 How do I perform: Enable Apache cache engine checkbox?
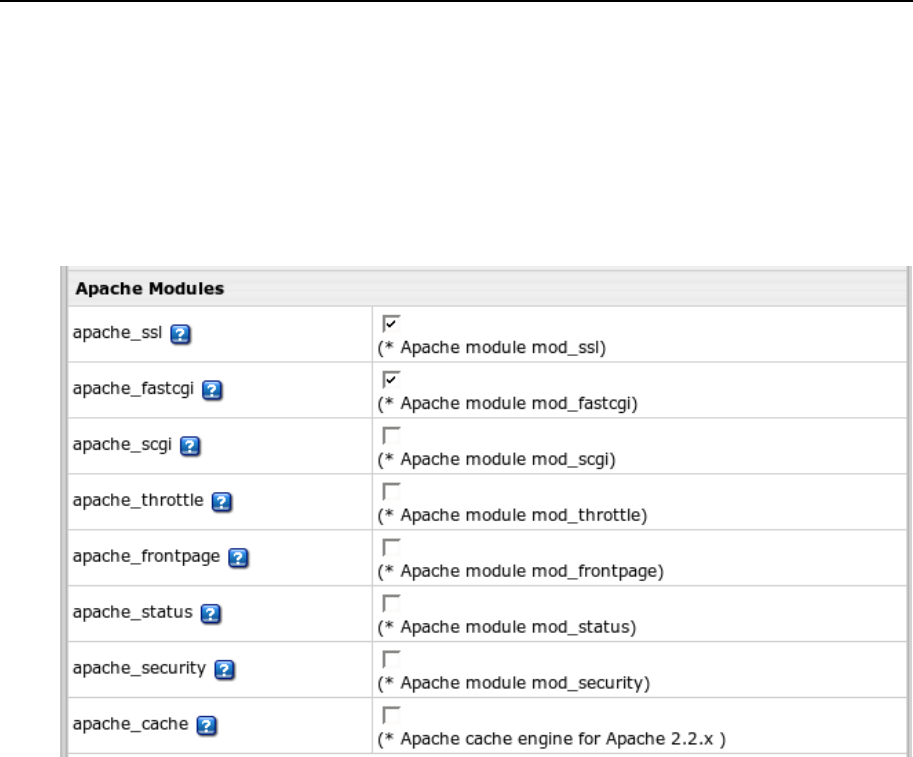click(x=392, y=709)
